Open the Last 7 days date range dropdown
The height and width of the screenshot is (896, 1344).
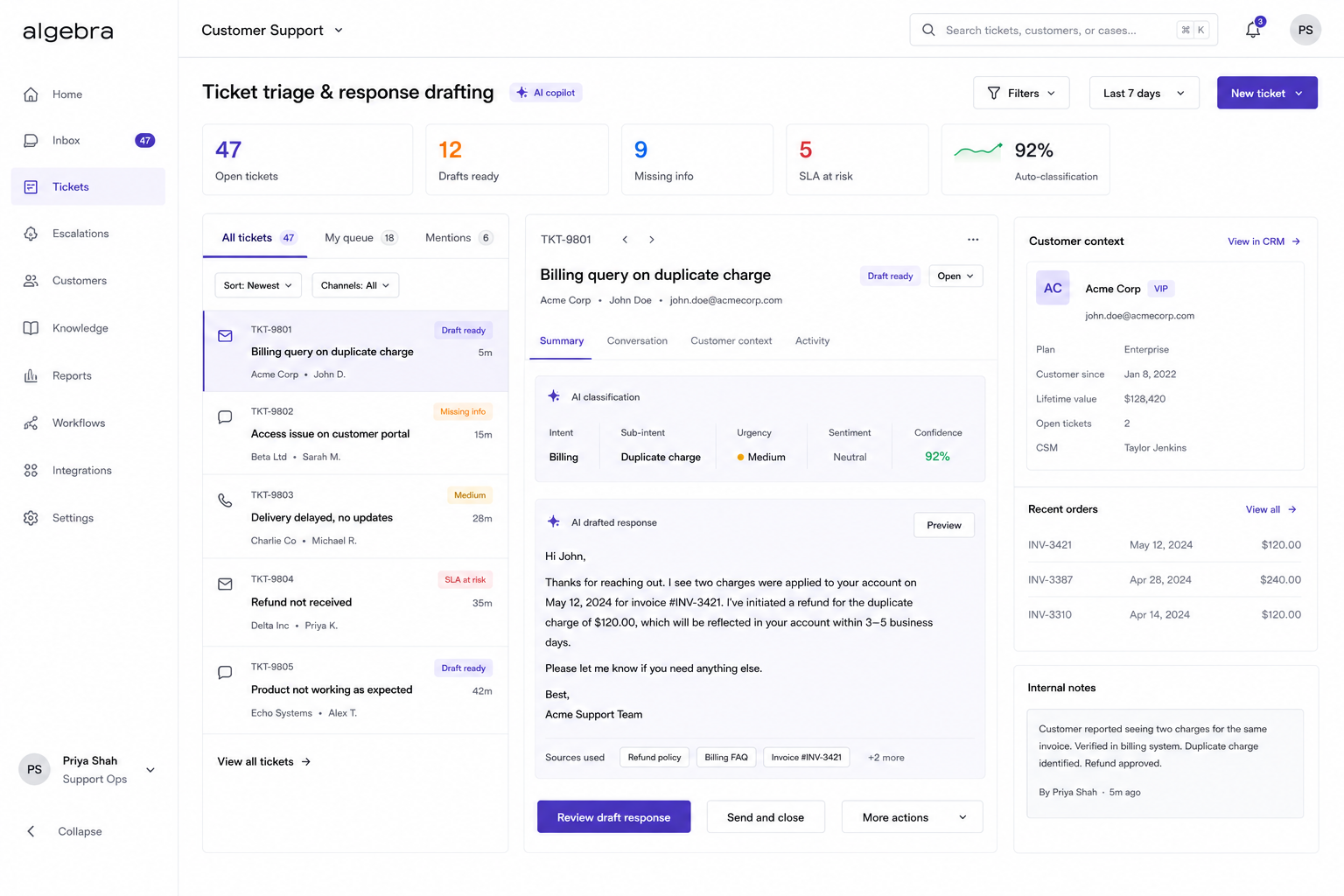click(x=1144, y=93)
